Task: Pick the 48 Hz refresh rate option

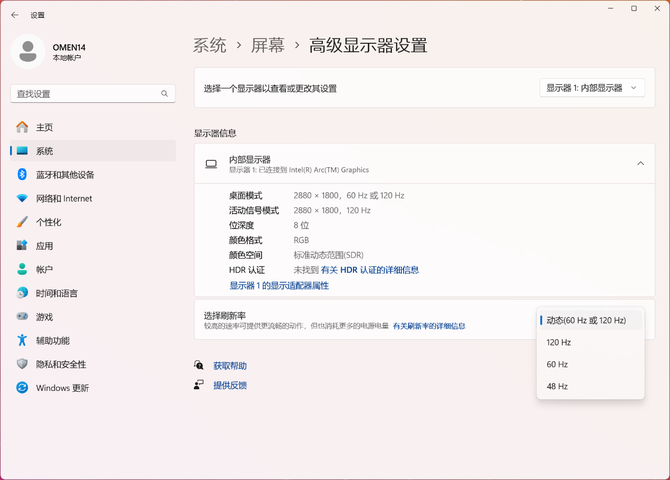Action: (x=590, y=386)
